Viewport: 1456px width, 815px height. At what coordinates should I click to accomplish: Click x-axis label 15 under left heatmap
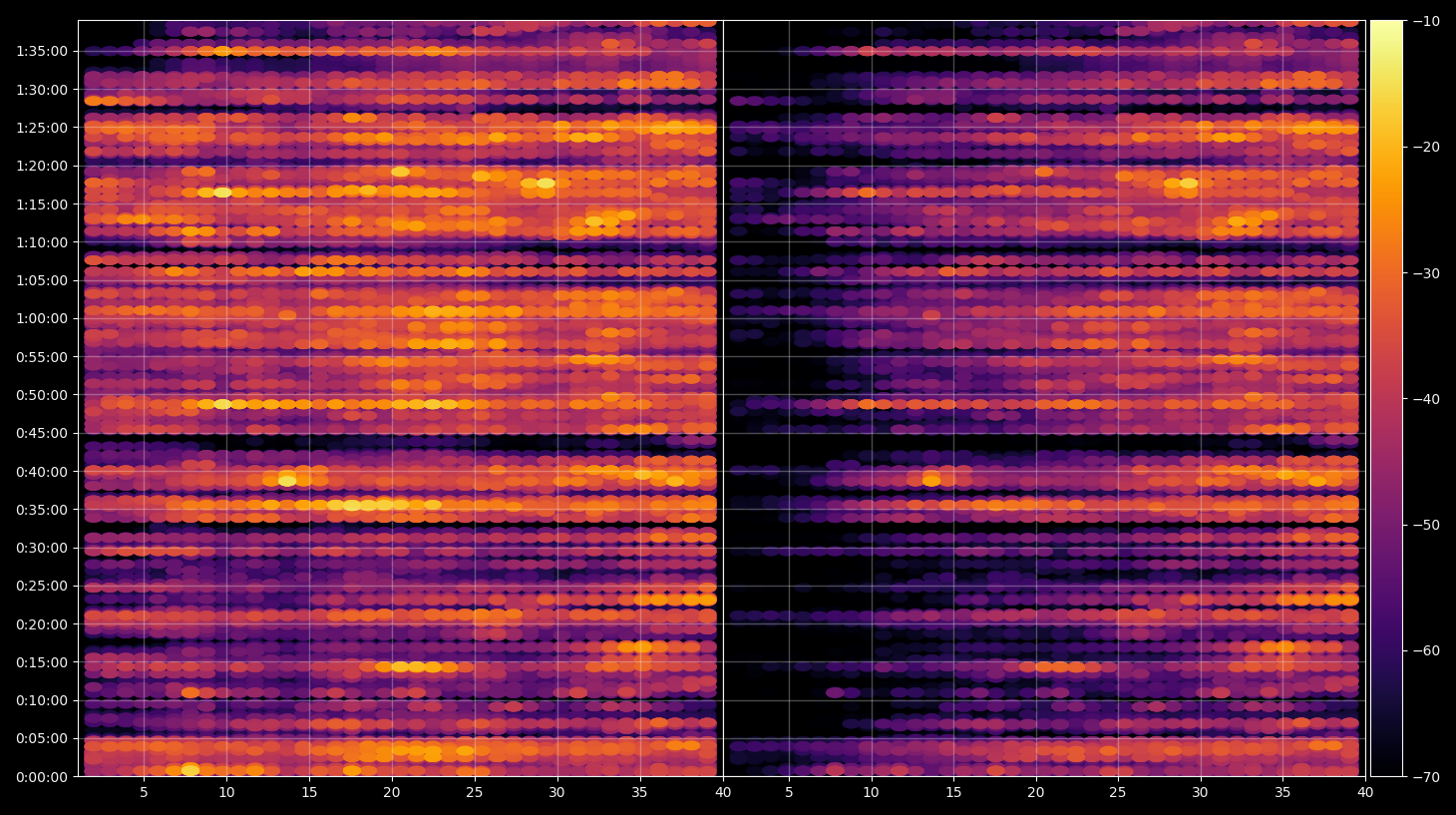pyautogui.click(x=309, y=793)
